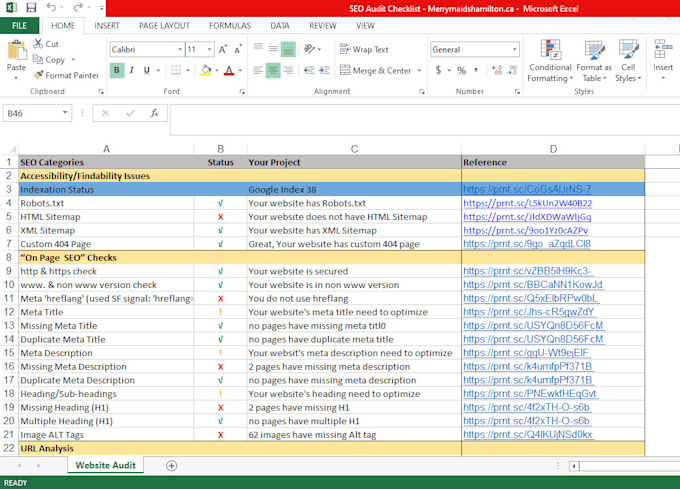The image size is (680, 489).
Task: Open the Calibri font name dropdown
Action: [180, 49]
